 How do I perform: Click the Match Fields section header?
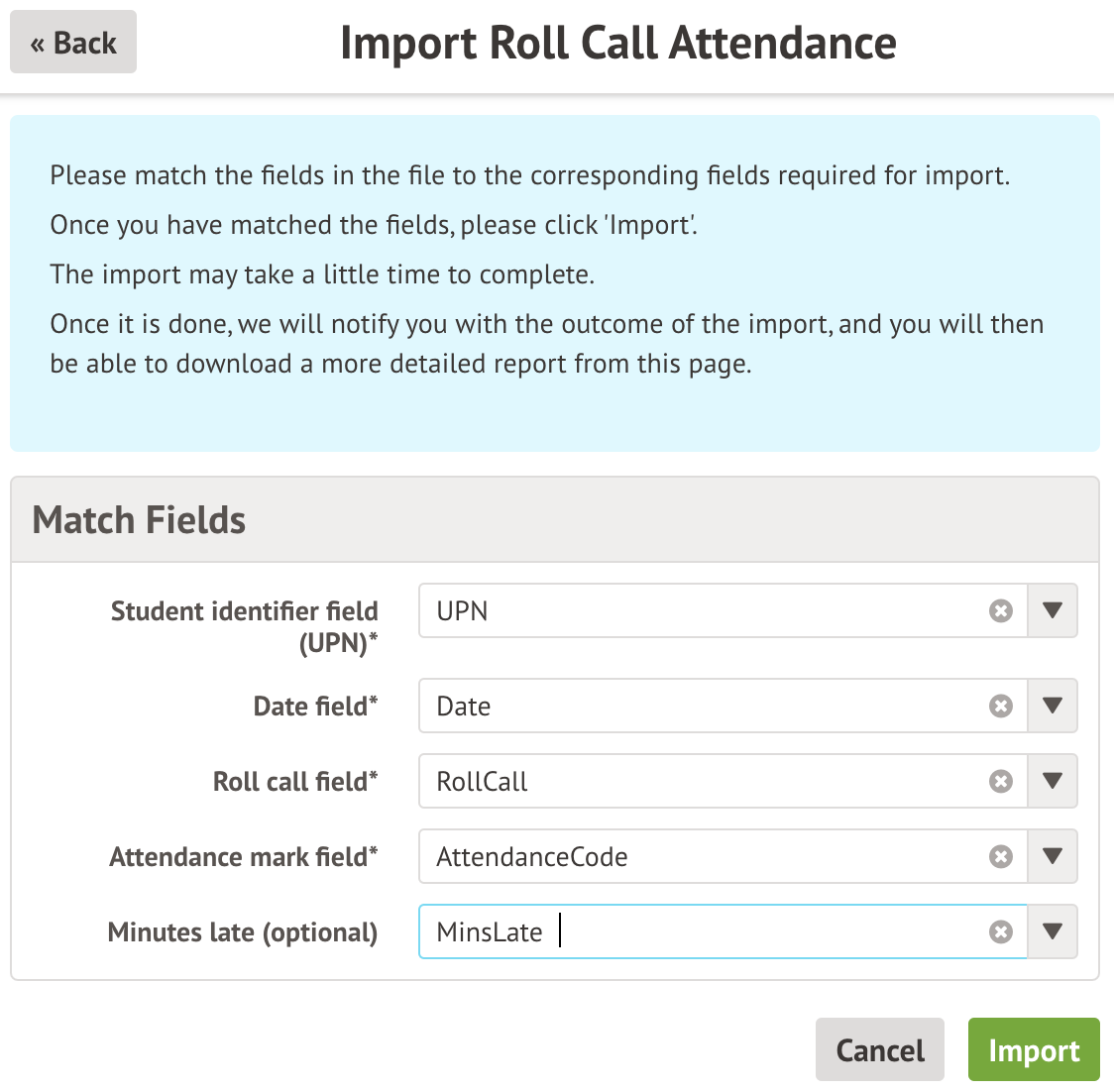coord(139,520)
